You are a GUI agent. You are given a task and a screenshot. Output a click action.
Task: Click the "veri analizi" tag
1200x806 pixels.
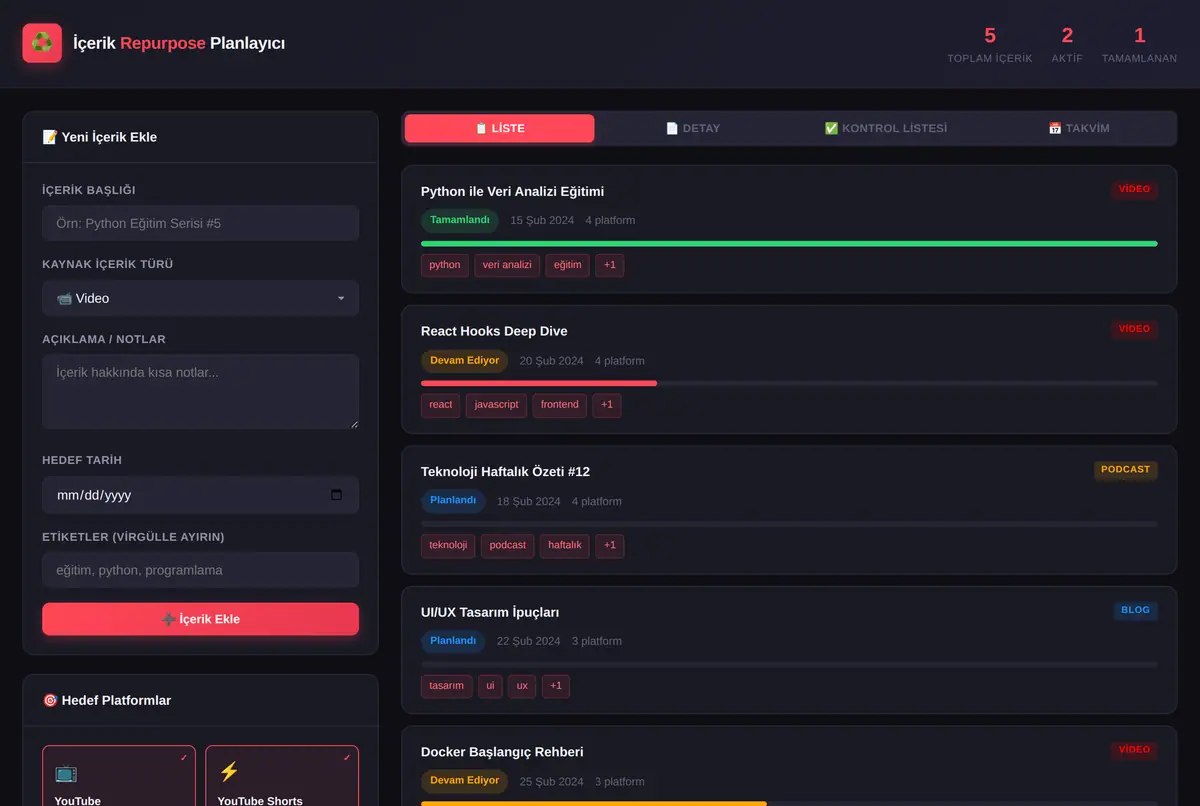tap(507, 265)
